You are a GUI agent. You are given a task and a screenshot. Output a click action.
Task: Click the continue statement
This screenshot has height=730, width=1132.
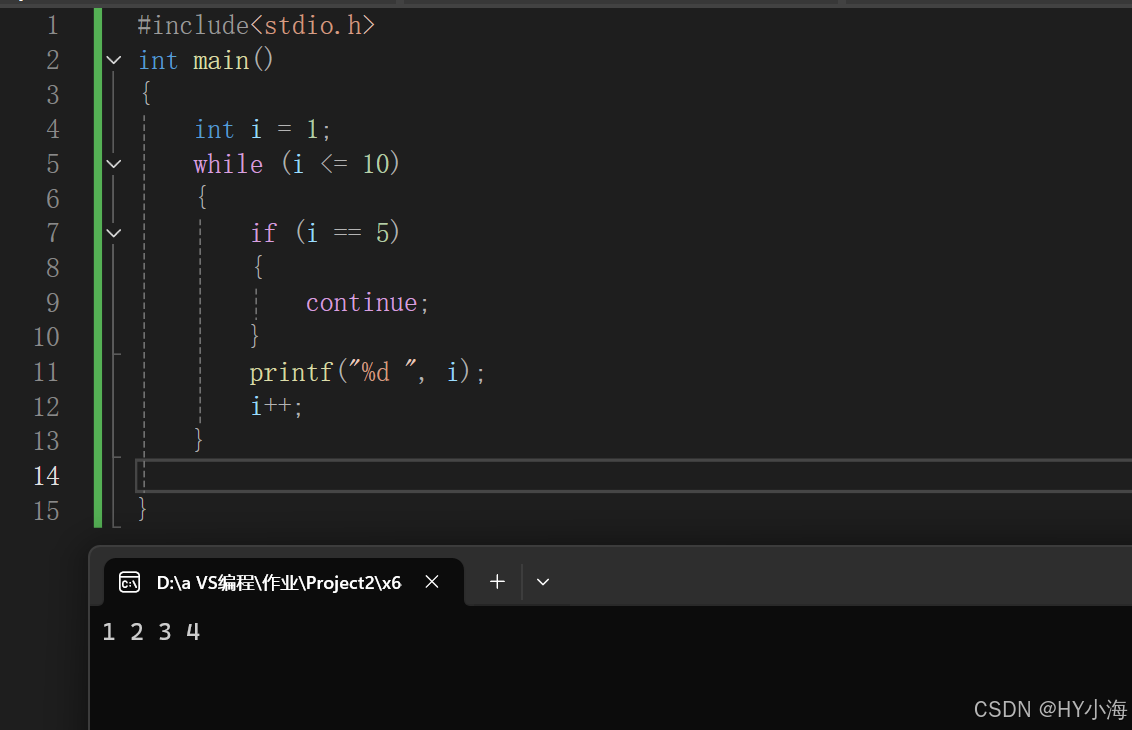(x=367, y=303)
